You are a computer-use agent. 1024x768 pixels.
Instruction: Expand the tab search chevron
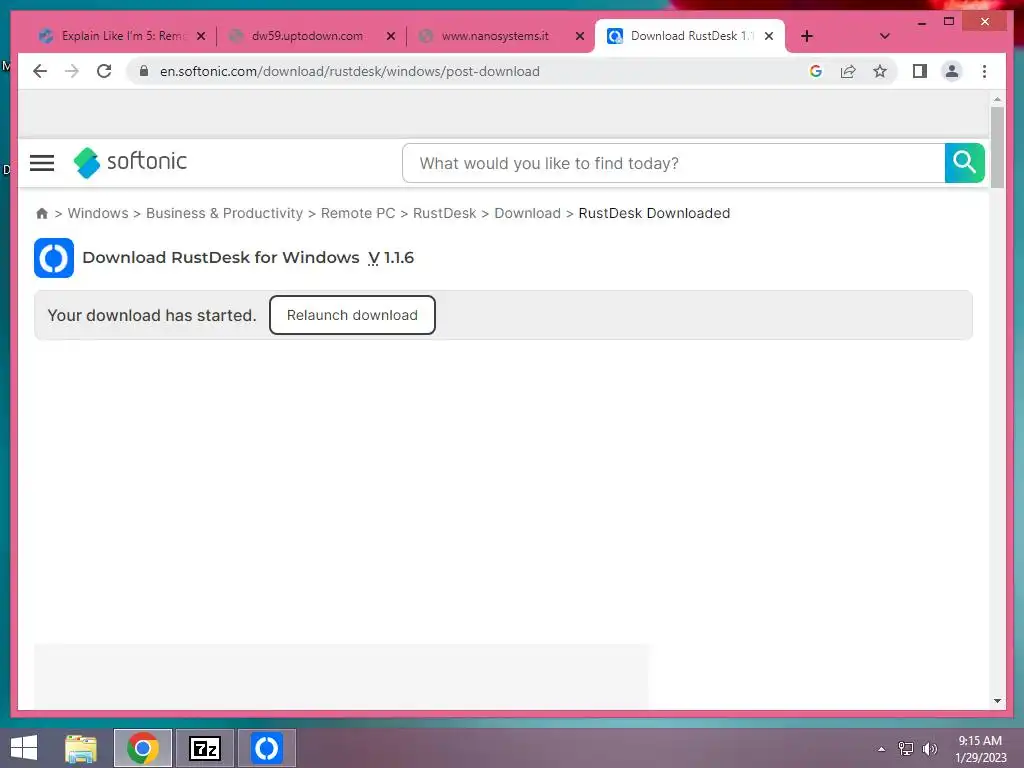coord(884,36)
